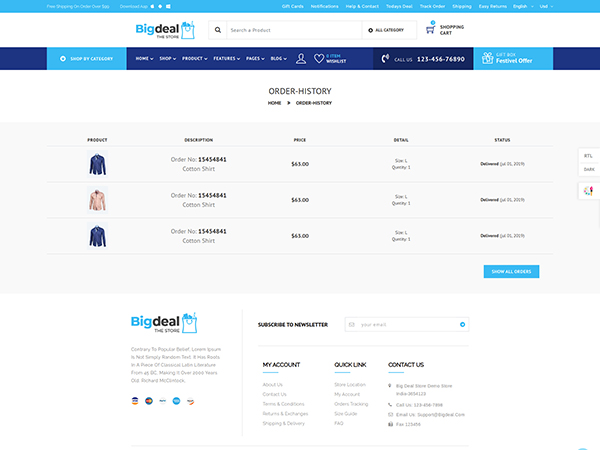
Task: Open the theme color picker widget
Action: (588, 190)
